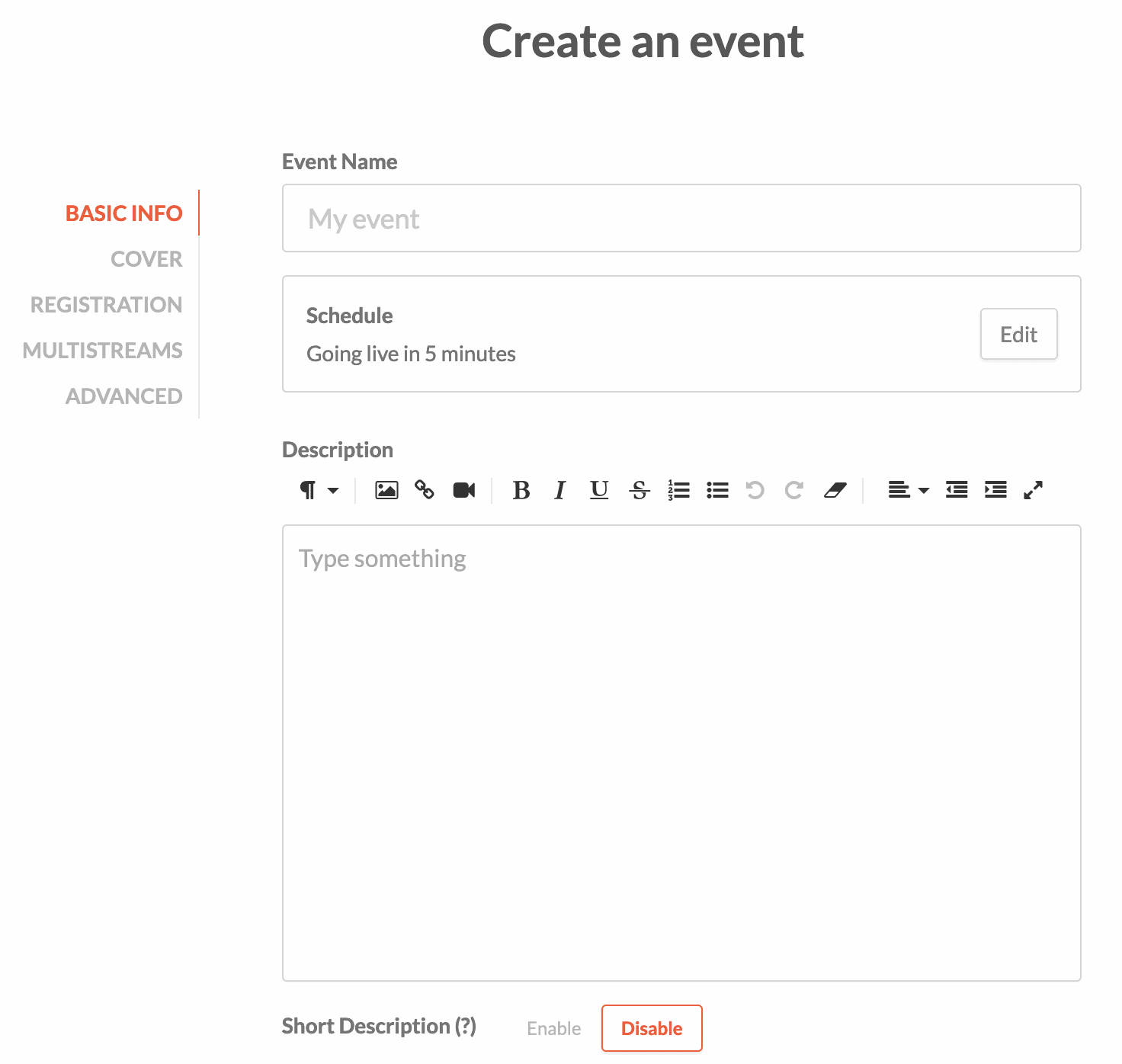The width and height of the screenshot is (1122, 1064).
Task: Insert a hyperlink in the description
Action: click(x=425, y=490)
